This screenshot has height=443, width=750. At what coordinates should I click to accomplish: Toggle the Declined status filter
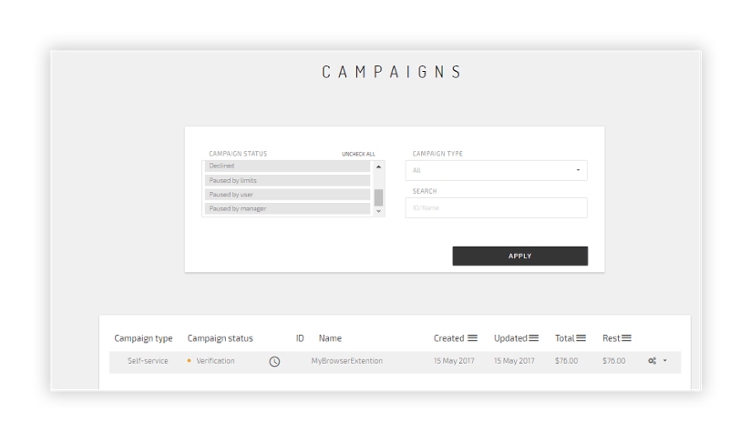click(288, 166)
